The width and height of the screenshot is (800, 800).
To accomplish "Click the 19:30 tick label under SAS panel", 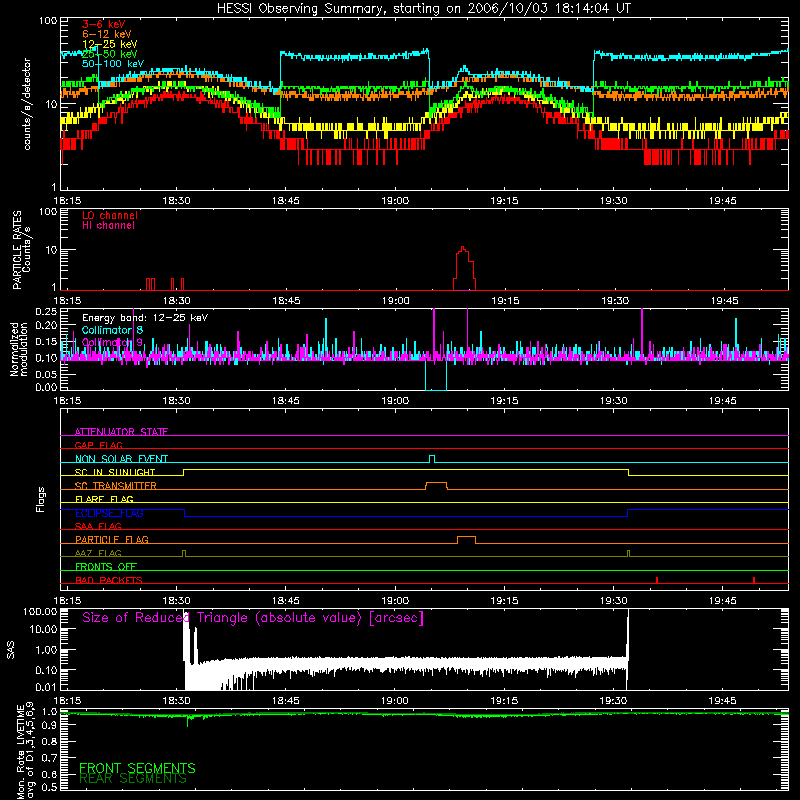I will coord(613,701).
